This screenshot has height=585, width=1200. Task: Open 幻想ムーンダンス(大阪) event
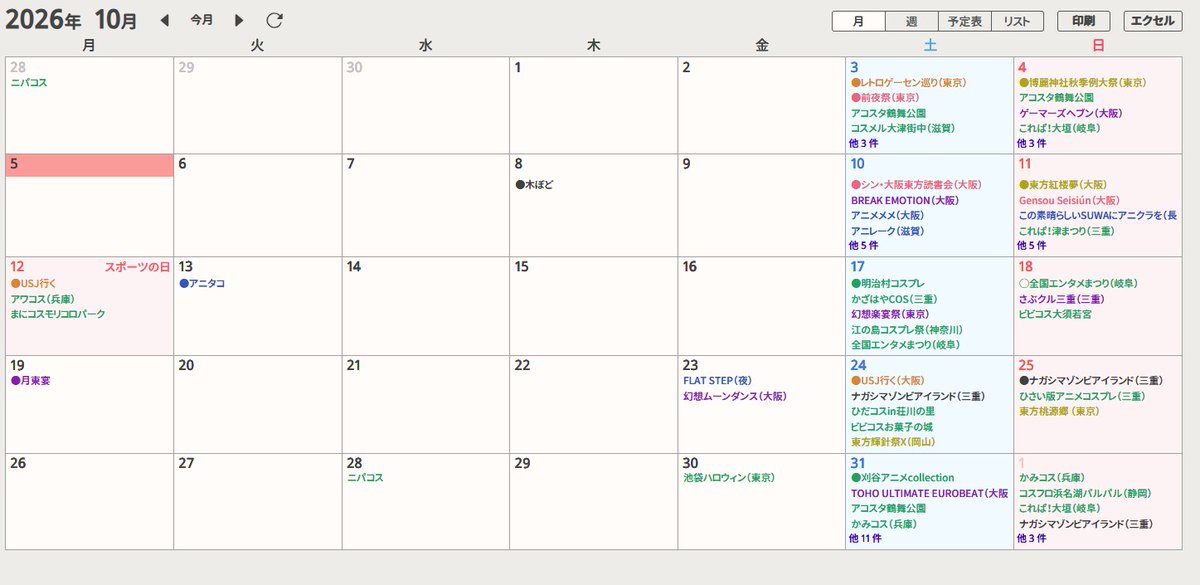pyautogui.click(x=734, y=396)
